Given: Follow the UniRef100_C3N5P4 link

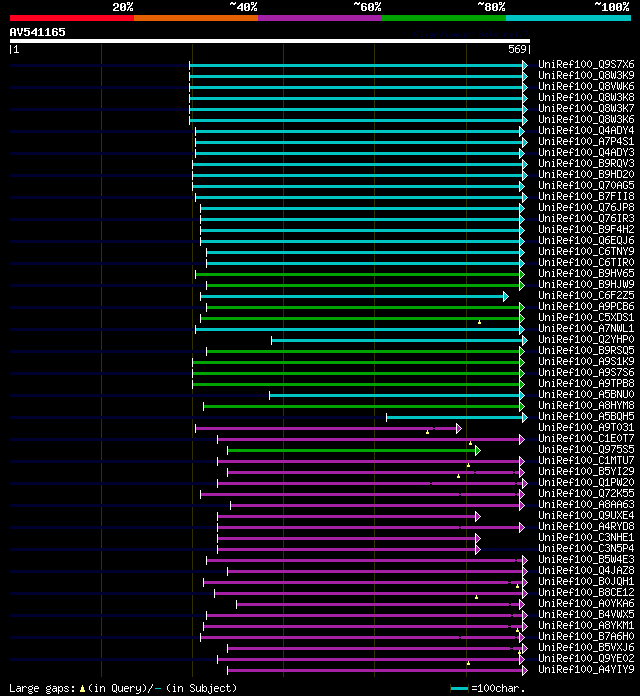Looking at the screenshot, I should point(586,549).
